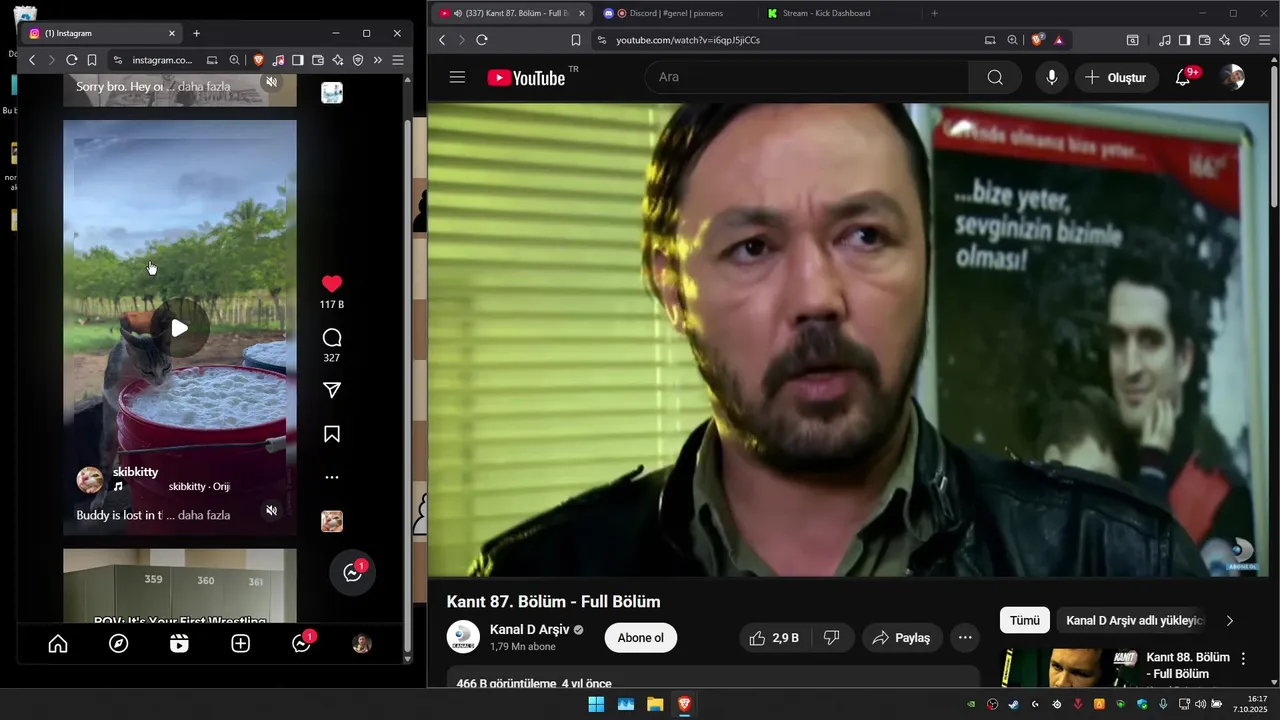The height and width of the screenshot is (720, 1280).
Task: Show next filter chips arrow
Action: click(x=1229, y=620)
